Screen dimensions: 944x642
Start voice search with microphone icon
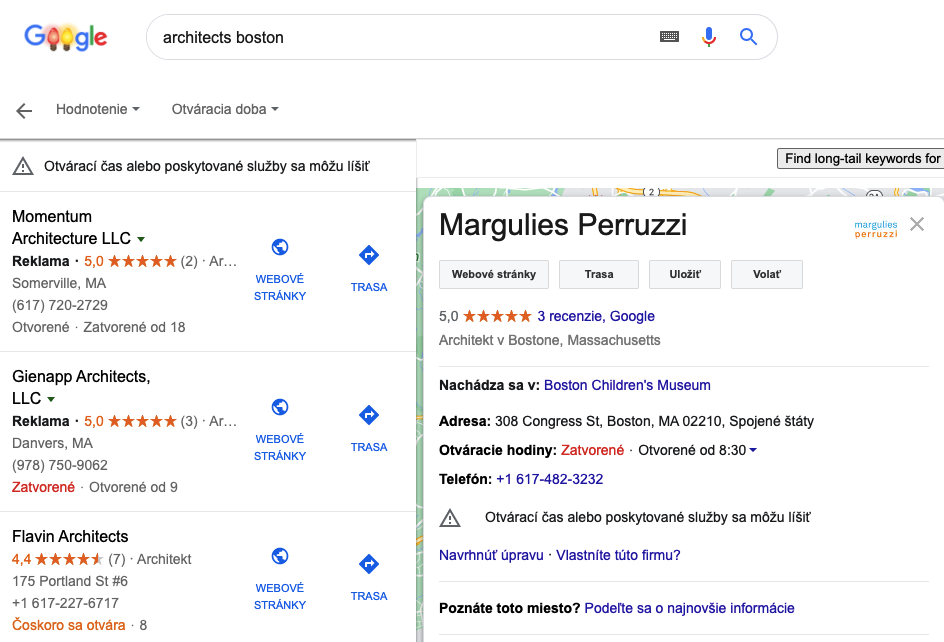tap(709, 37)
